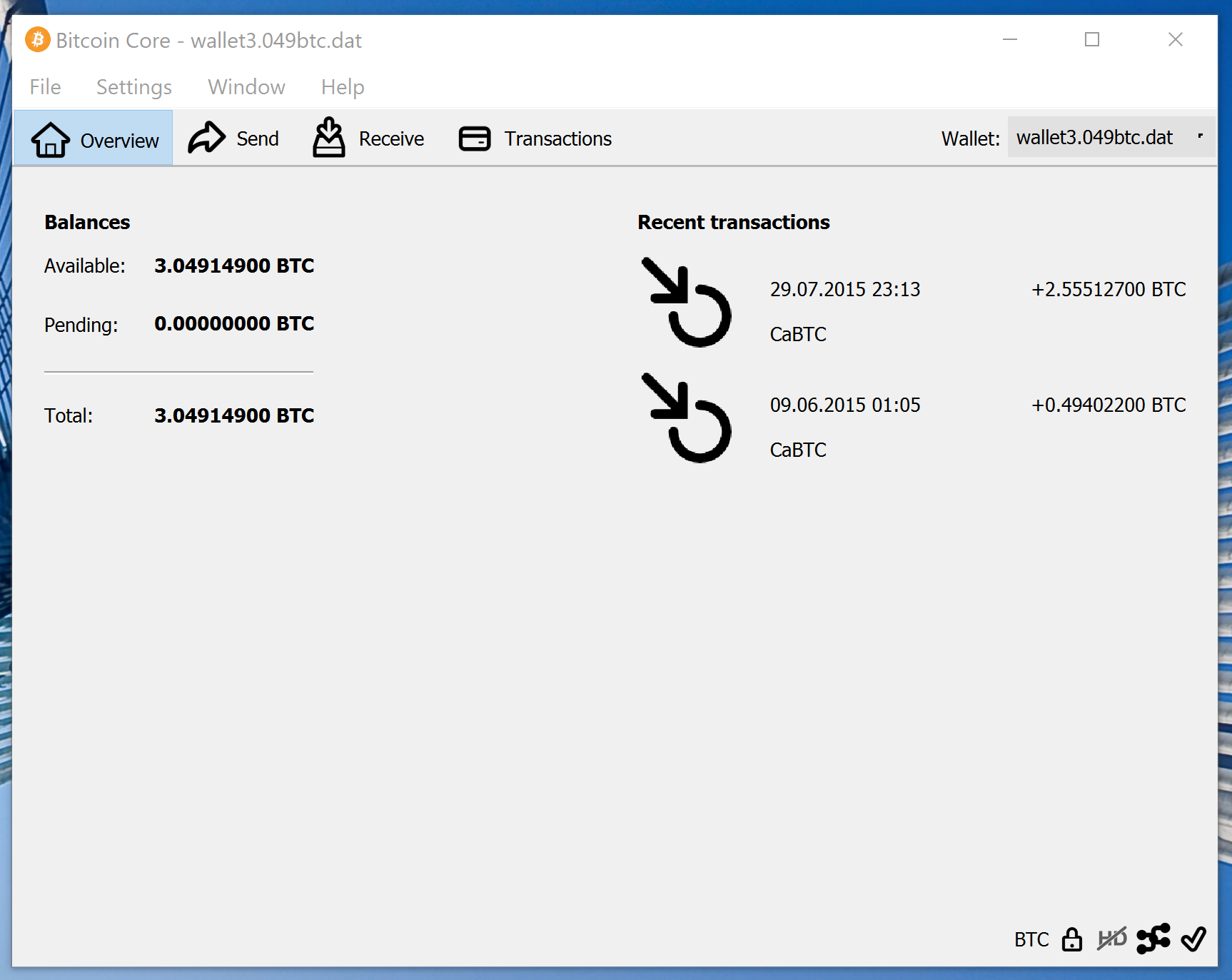Screen dimensions: 1232x980
Task: Click the network connections status icon
Action: (1153, 939)
